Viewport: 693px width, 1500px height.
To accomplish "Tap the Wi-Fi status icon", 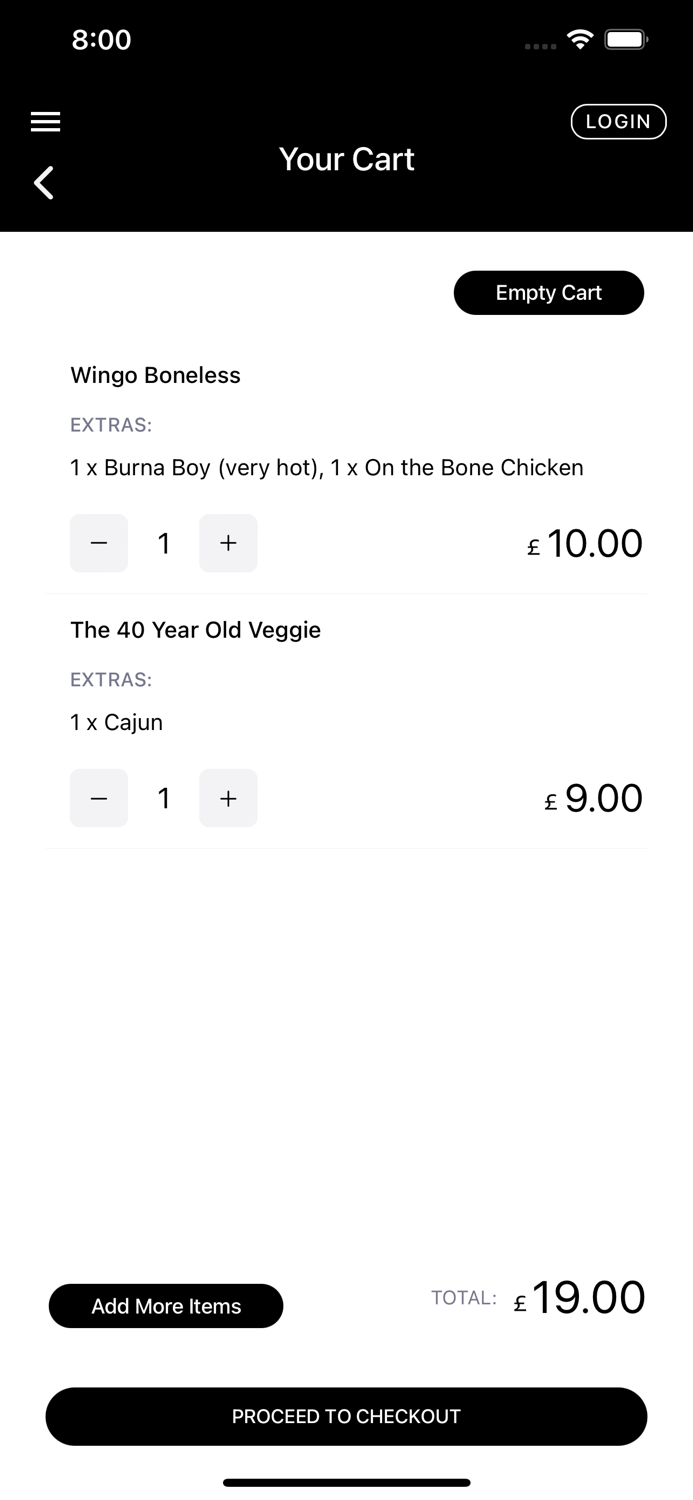I will coord(579,40).
